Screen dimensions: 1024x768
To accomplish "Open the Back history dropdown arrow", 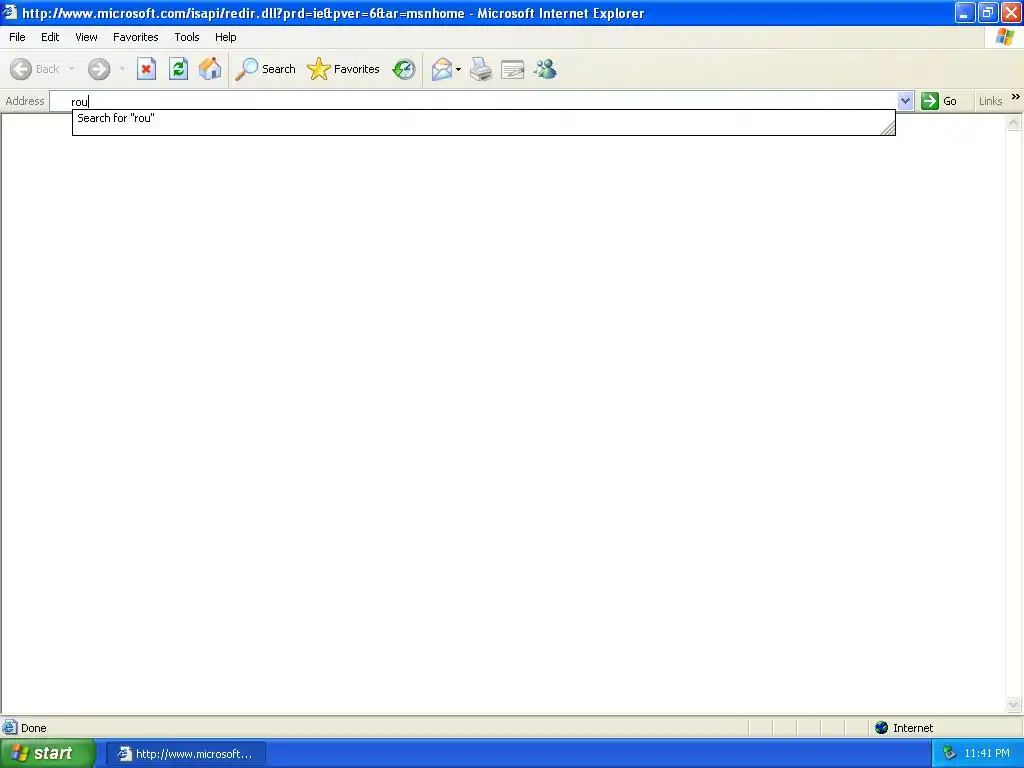I will [71, 69].
